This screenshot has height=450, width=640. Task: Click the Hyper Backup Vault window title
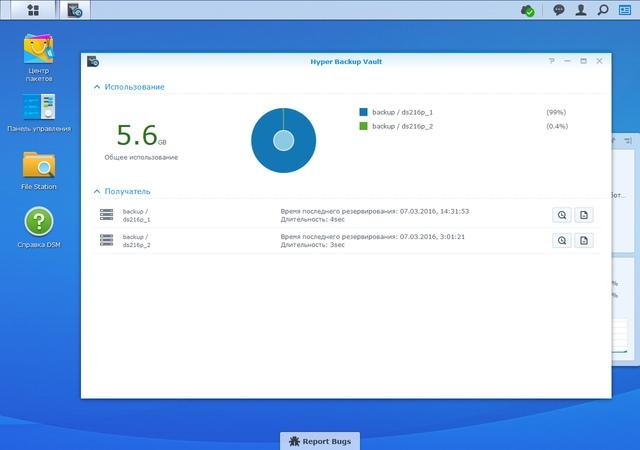tap(346, 62)
